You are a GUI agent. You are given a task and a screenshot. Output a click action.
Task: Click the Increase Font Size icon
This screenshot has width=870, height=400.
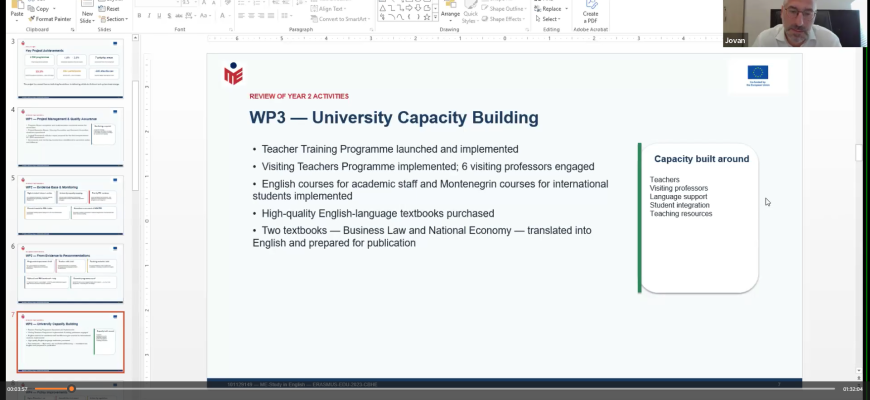[x=203, y=3]
